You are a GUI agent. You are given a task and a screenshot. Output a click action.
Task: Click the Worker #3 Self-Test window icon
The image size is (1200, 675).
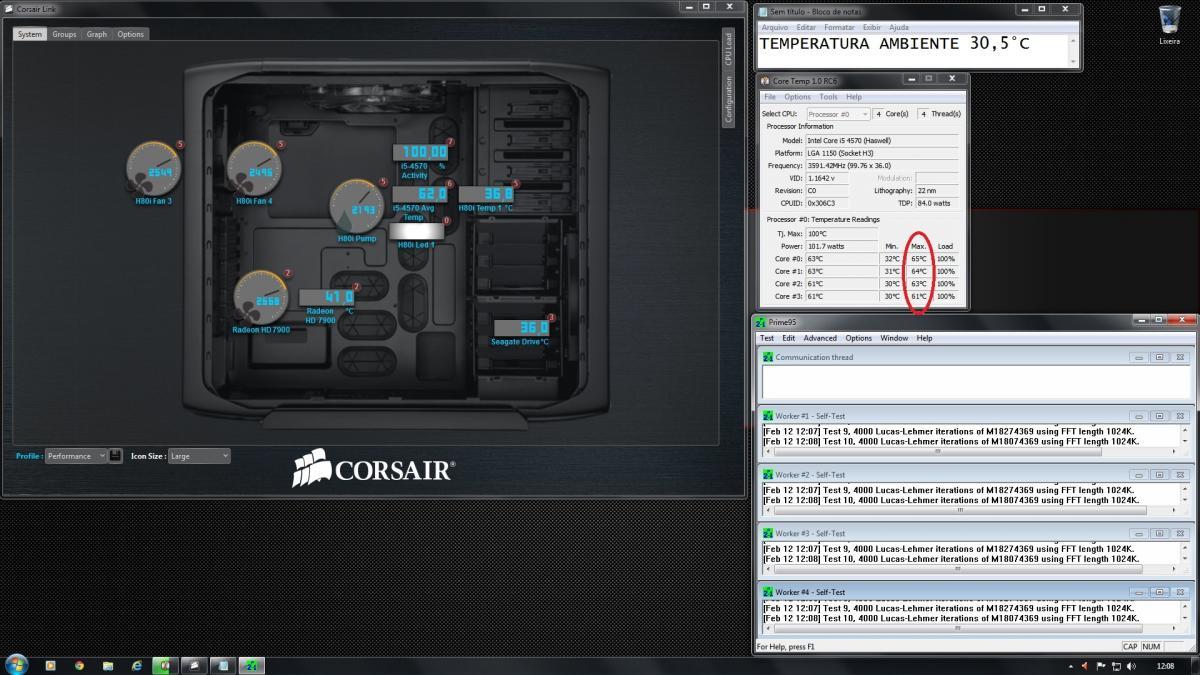coord(768,534)
